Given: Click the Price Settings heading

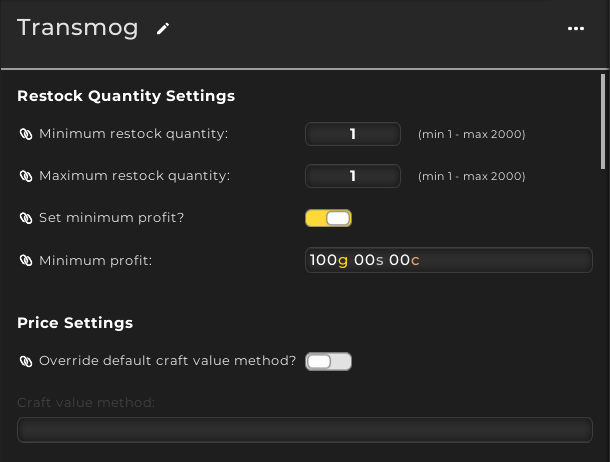Looking at the screenshot, I should [75, 323].
